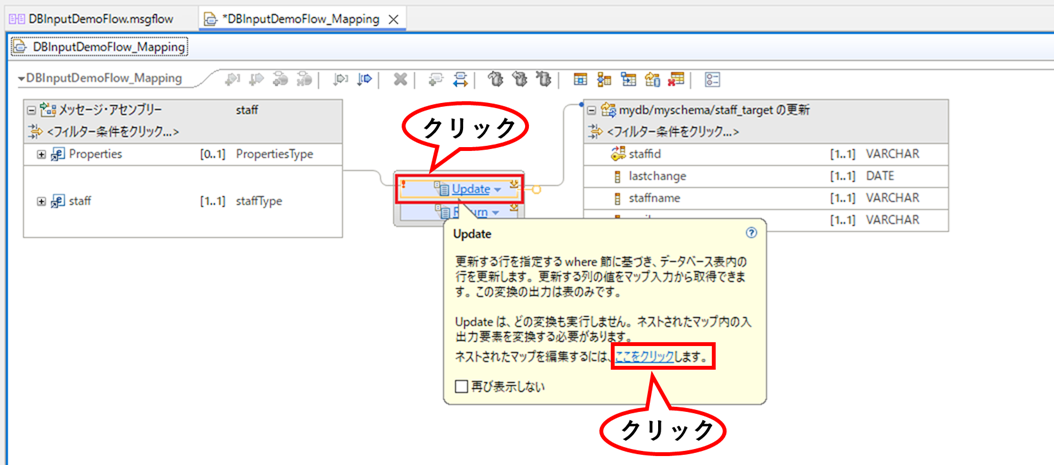1054x465 pixels.
Task: Click the blue double-arrow auto map toolbar icon
Action: [460, 79]
